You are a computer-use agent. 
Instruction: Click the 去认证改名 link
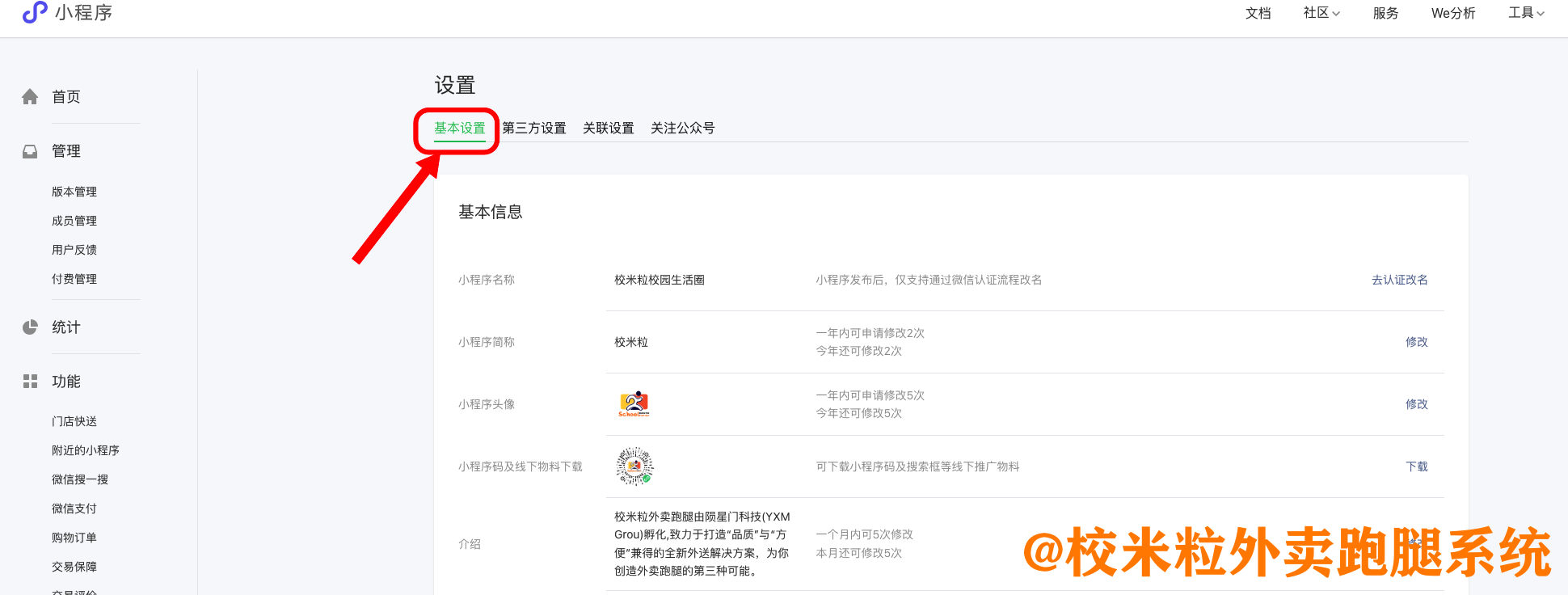click(1399, 280)
